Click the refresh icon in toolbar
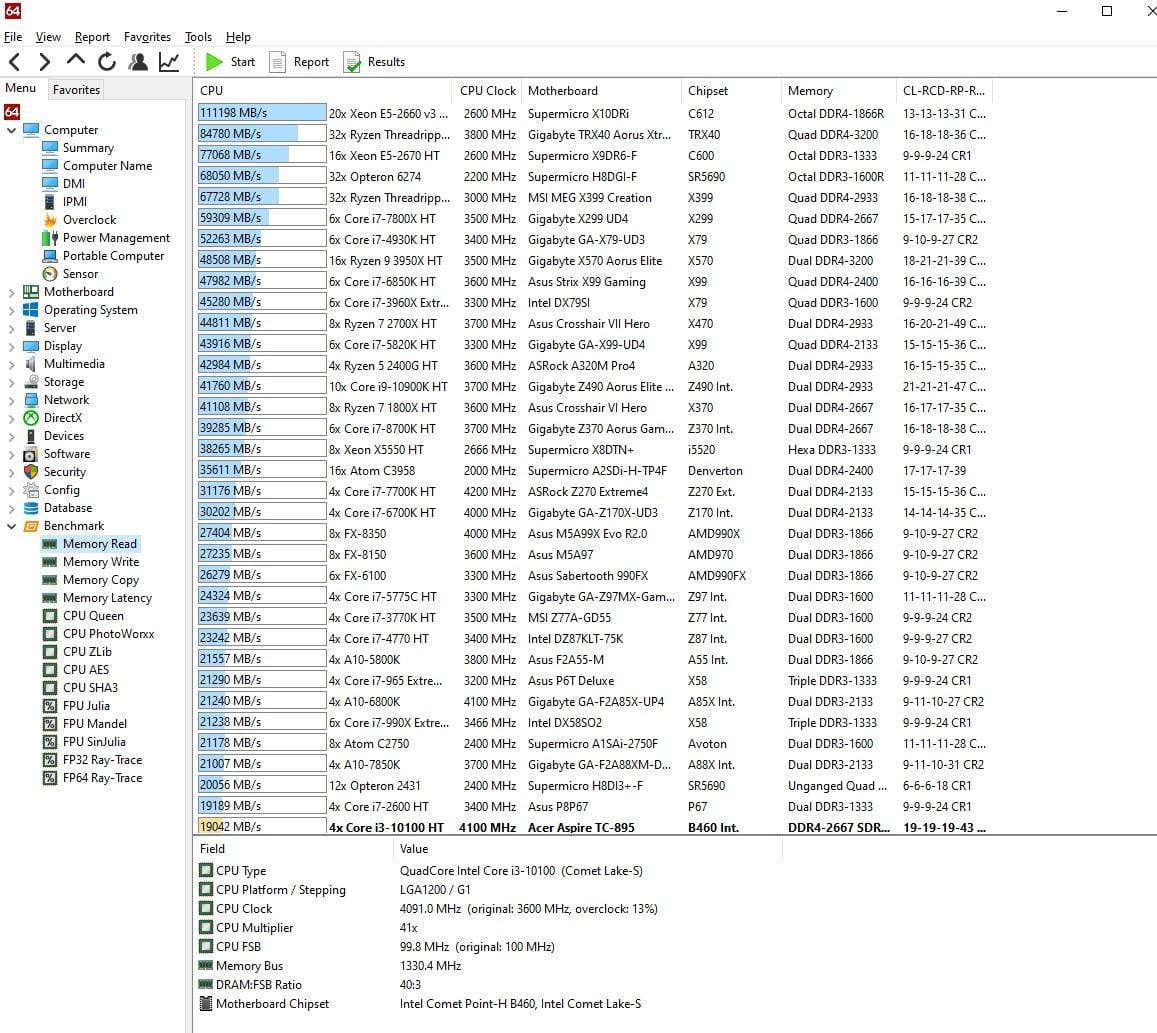Viewport: 1157px width, 1033px height. point(107,62)
